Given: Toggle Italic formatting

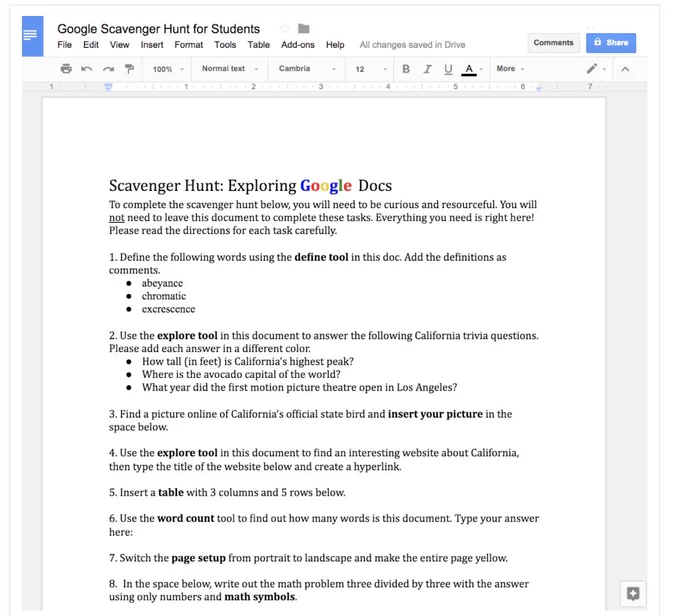Looking at the screenshot, I should point(427,69).
